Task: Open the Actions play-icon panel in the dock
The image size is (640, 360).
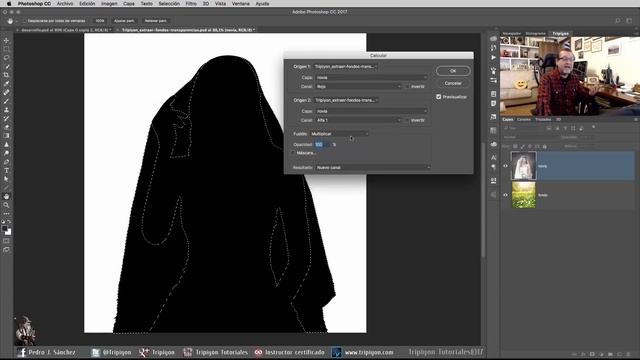Action: 493,58
